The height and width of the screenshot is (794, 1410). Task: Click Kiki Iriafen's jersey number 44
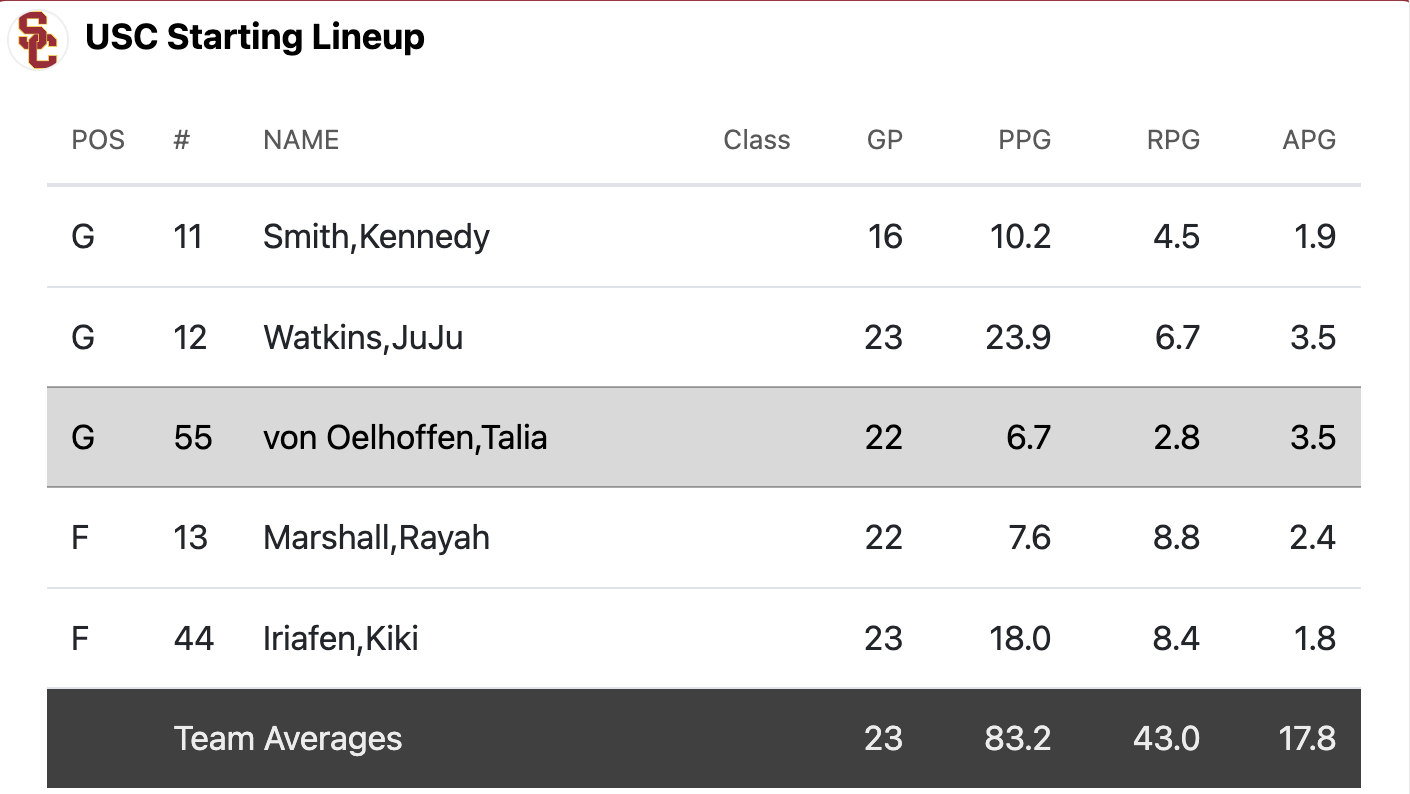click(x=193, y=638)
